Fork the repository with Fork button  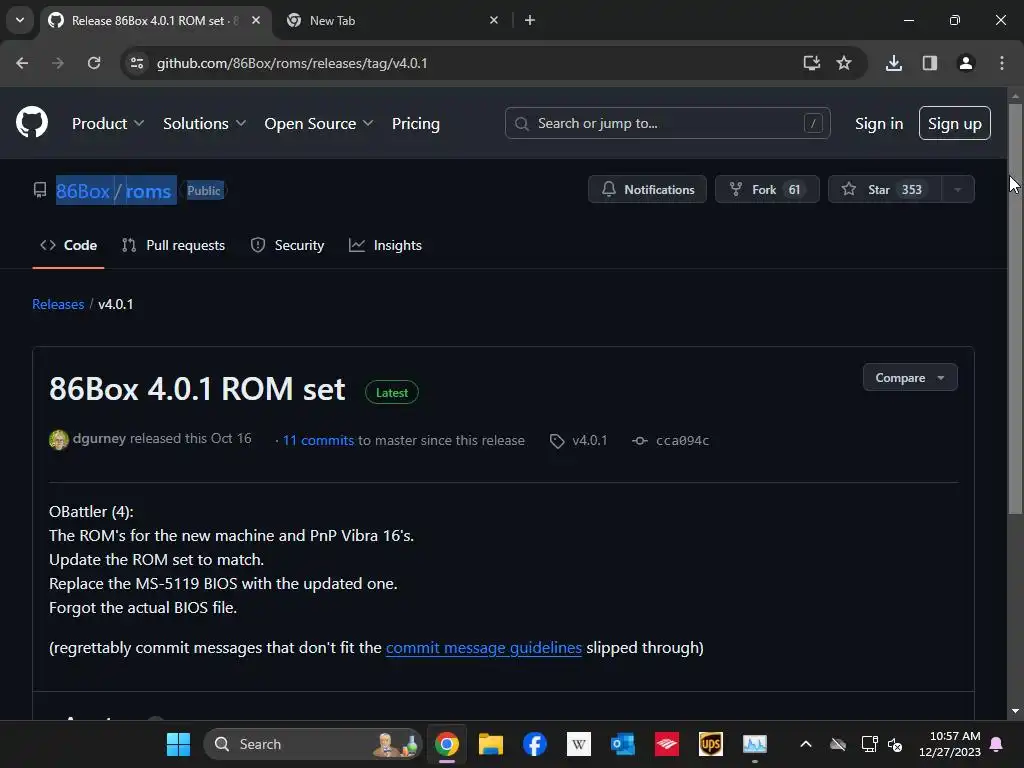pyautogui.click(x=767, y=189)
